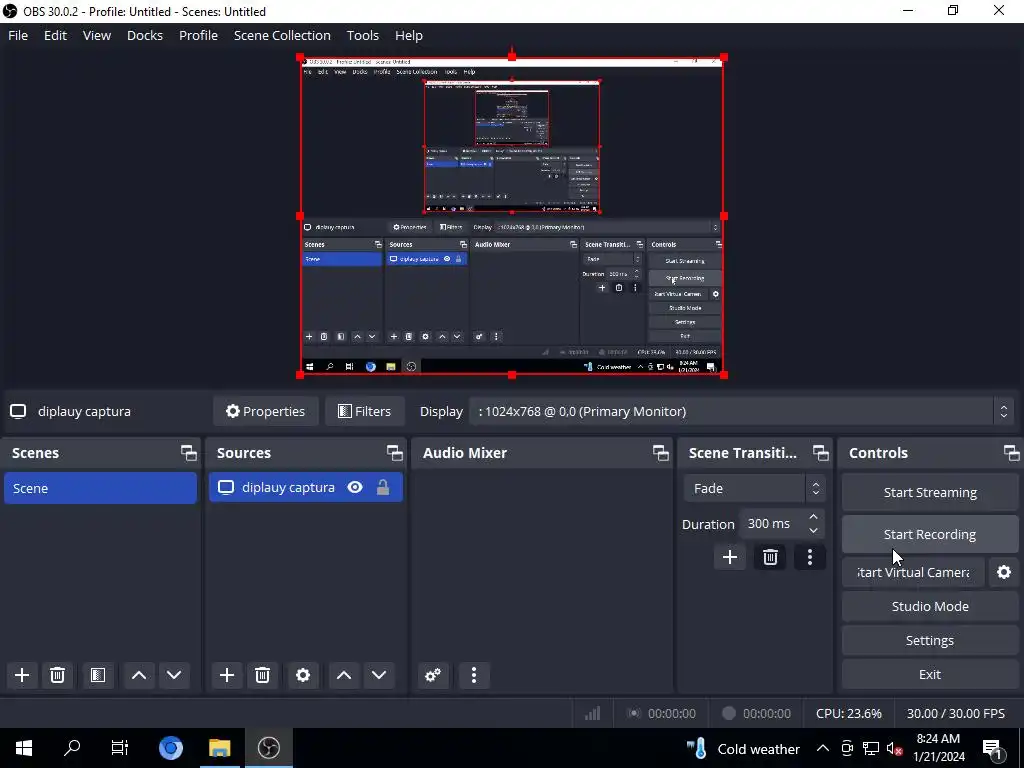Move source up with arrow icon
Image resolution: width=1024 pixels, height=768 pixels.
[344, 675]
